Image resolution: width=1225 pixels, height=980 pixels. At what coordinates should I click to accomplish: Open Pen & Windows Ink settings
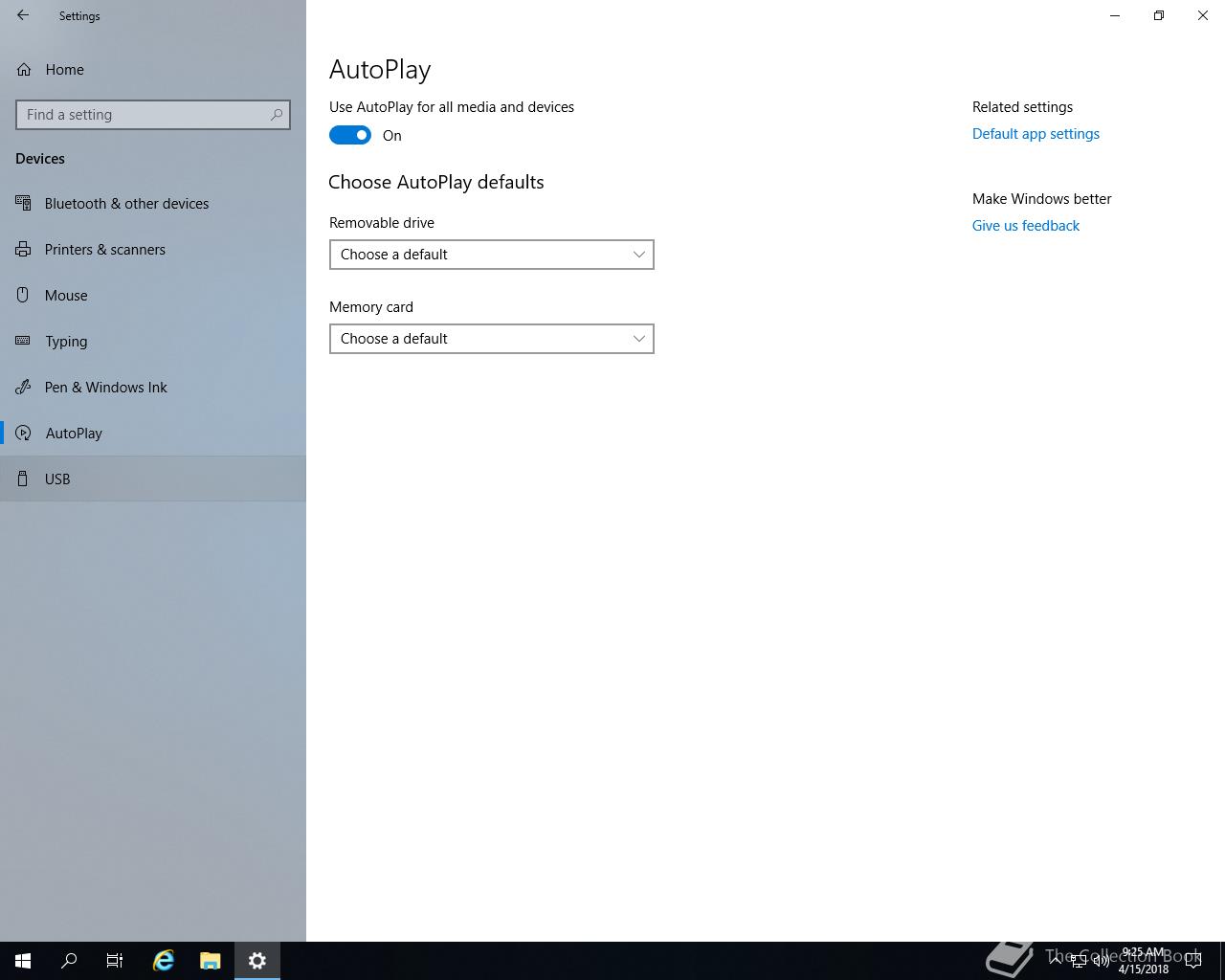[153, 387]
